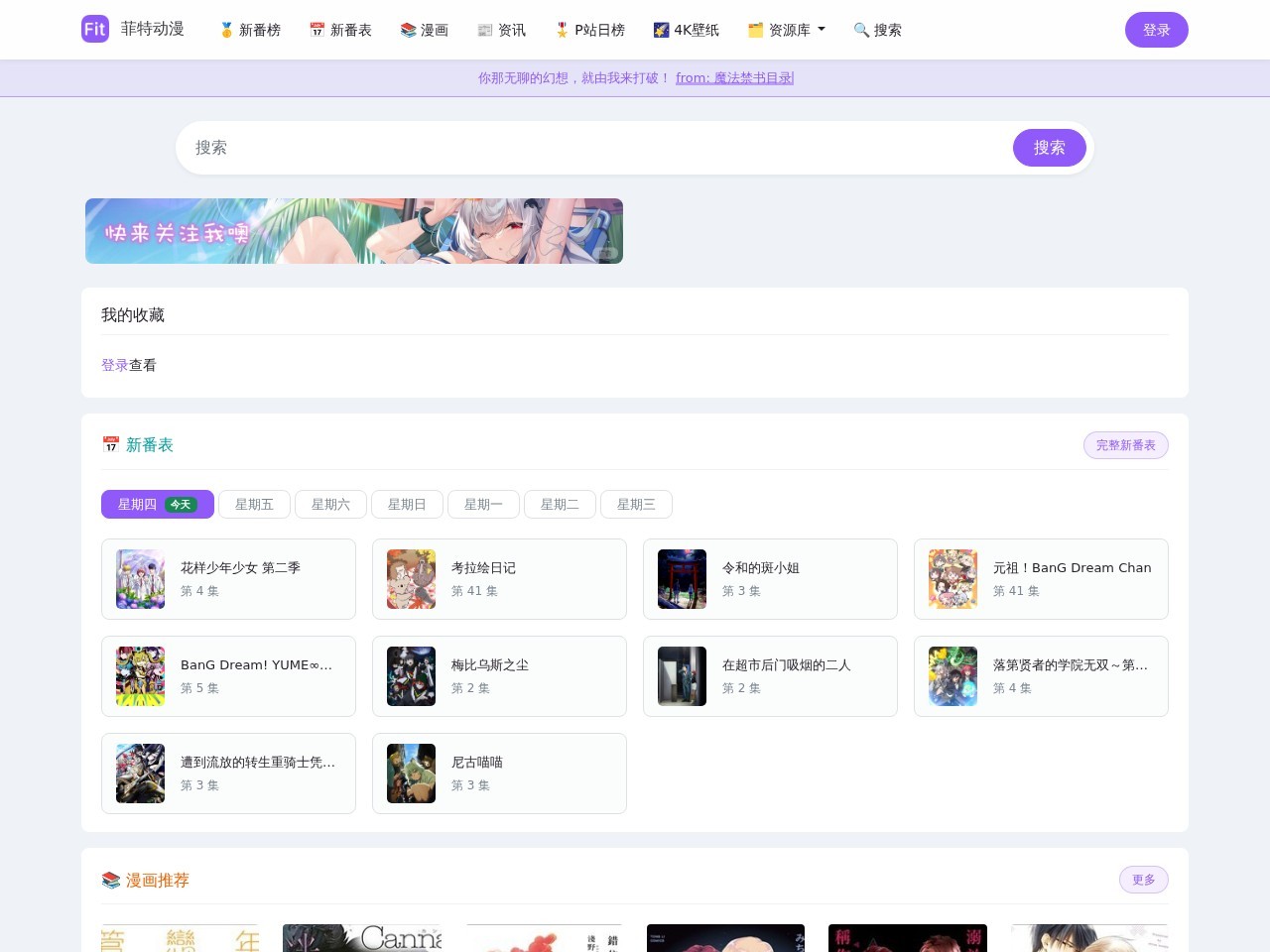The height and width of the screenshot is (952, 1270).
Task: Click the 漫画推荐 section heading
Action: pyautogui.click(x=146, y=881)
